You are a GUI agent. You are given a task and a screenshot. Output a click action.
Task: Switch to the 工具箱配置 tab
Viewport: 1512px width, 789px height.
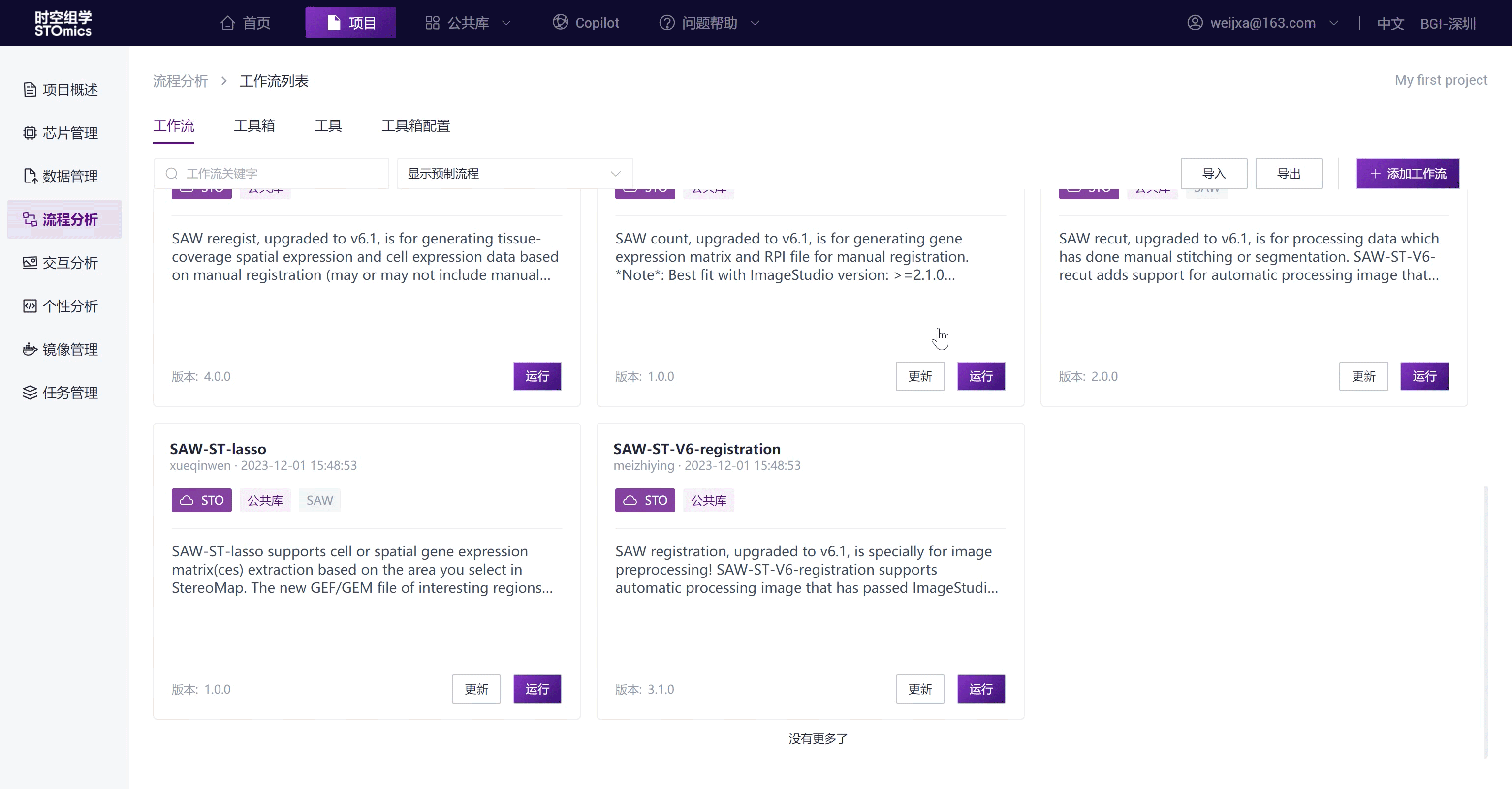tap(415, 125)
